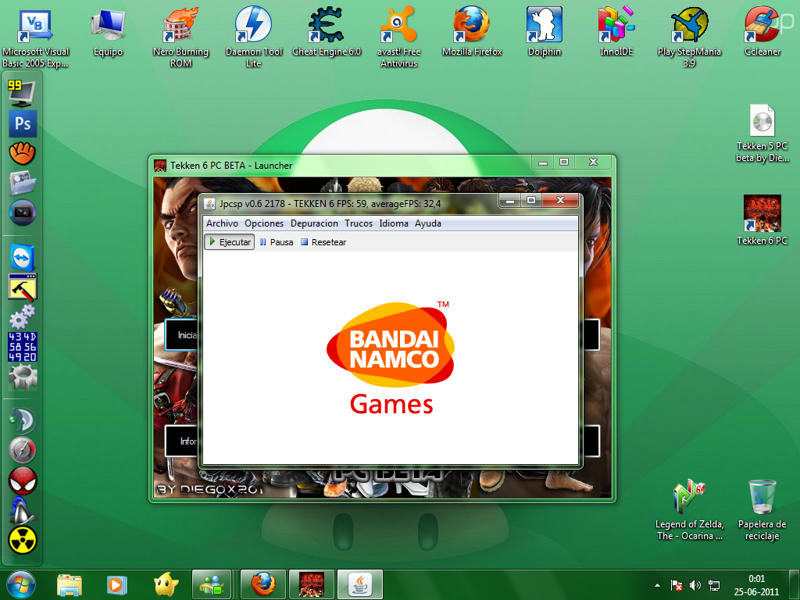Image resolution: width=800 pixels, height=600 pixels.
Task: Launch Cheat Engine 6.0 from desktop
Action: [327, 32]
